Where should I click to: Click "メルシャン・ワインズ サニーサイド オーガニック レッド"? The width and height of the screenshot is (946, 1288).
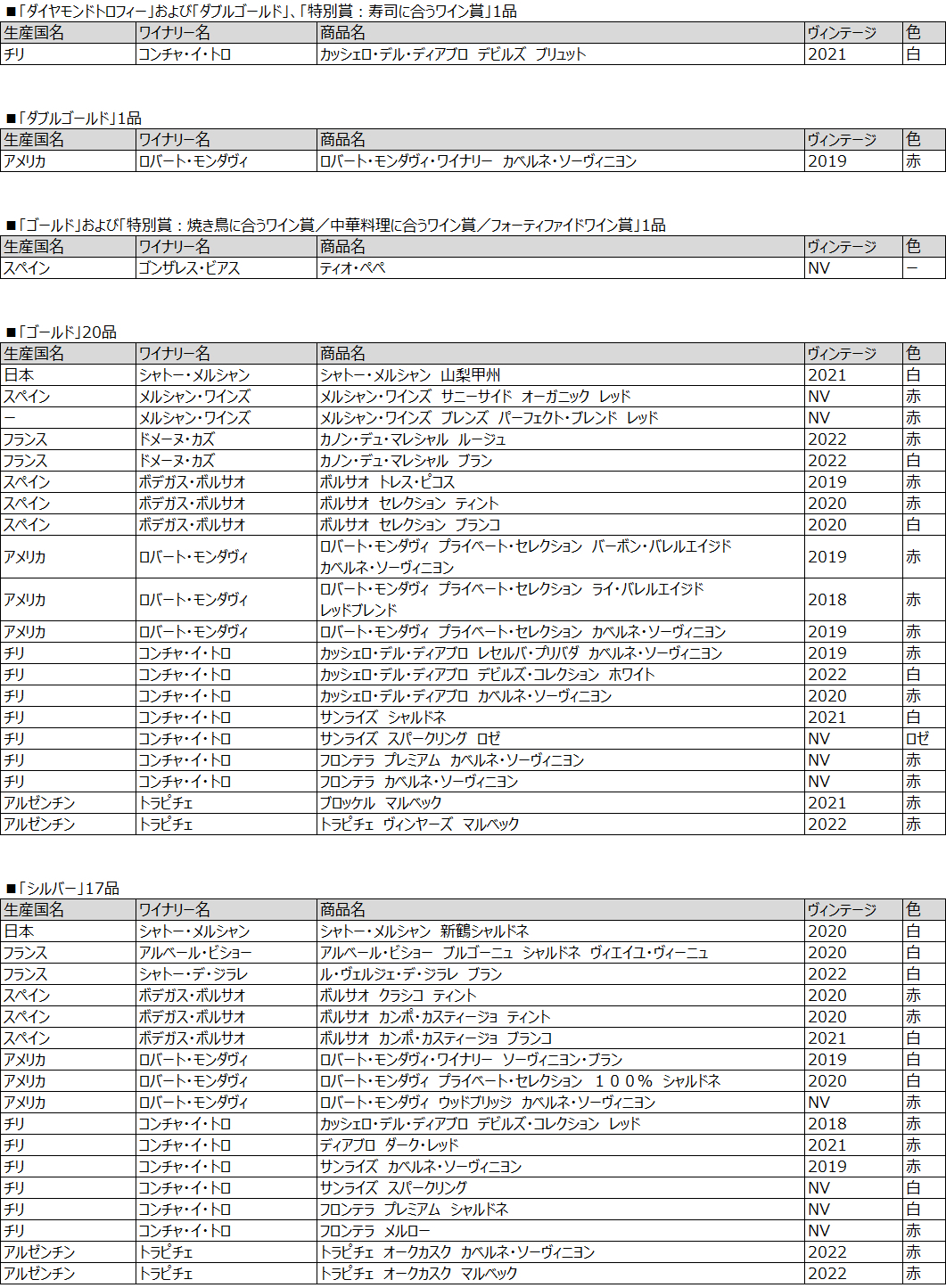[x=475, y=397]
